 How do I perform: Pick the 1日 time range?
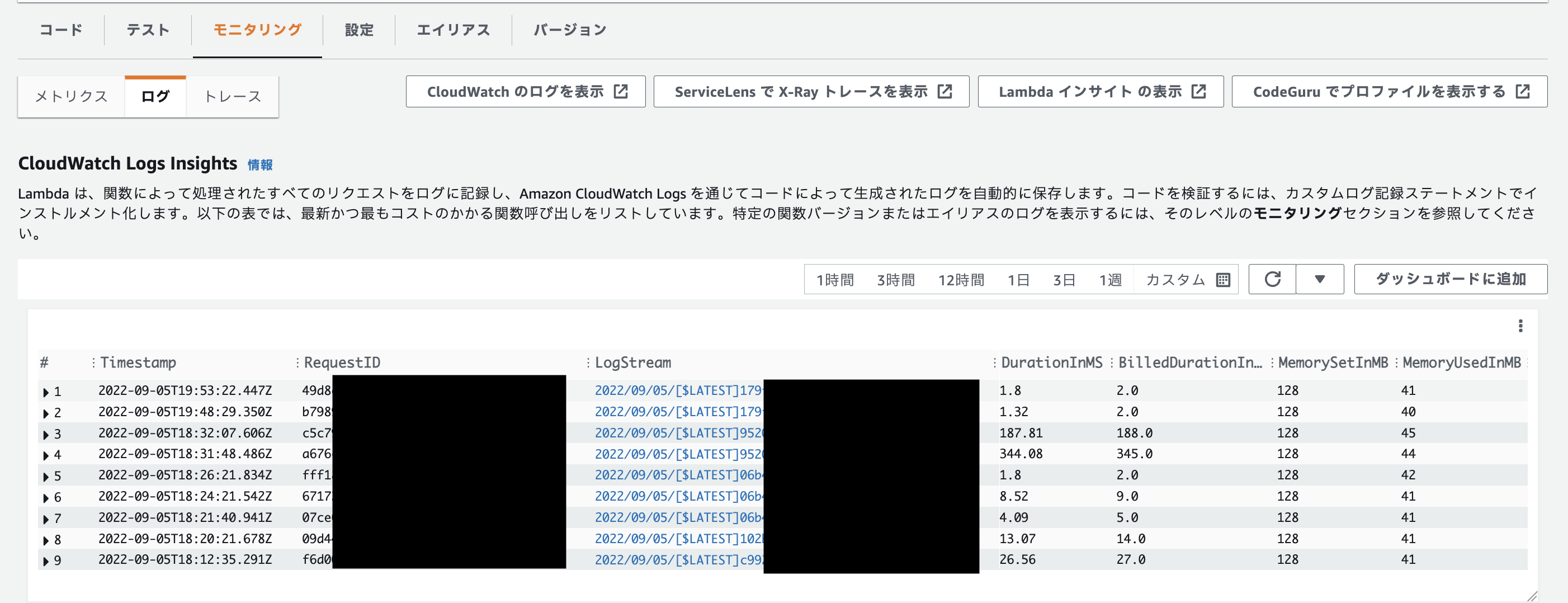point(1018,280)
